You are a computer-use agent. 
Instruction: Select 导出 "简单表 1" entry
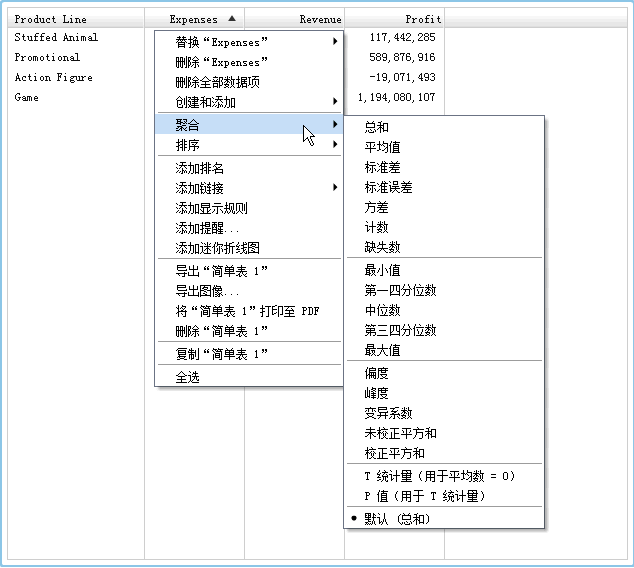coord(249,271)
